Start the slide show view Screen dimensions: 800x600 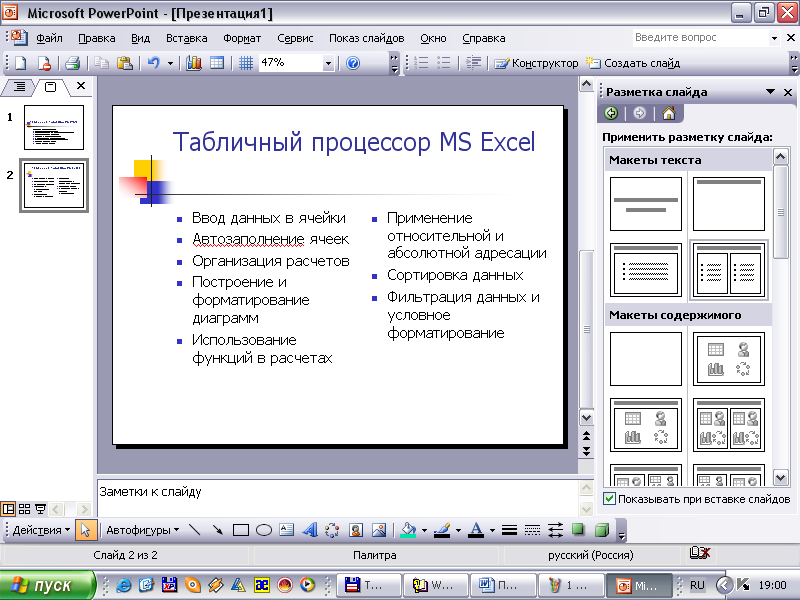tap(40, 509)
